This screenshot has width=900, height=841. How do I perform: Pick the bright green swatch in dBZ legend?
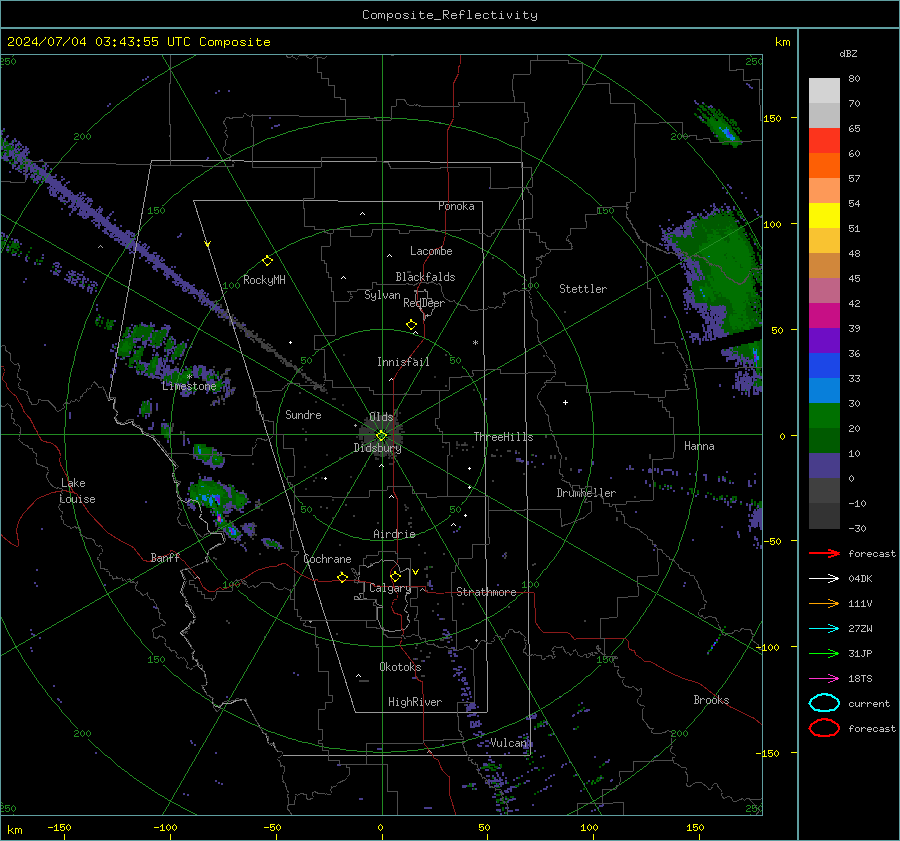point(824,416)
